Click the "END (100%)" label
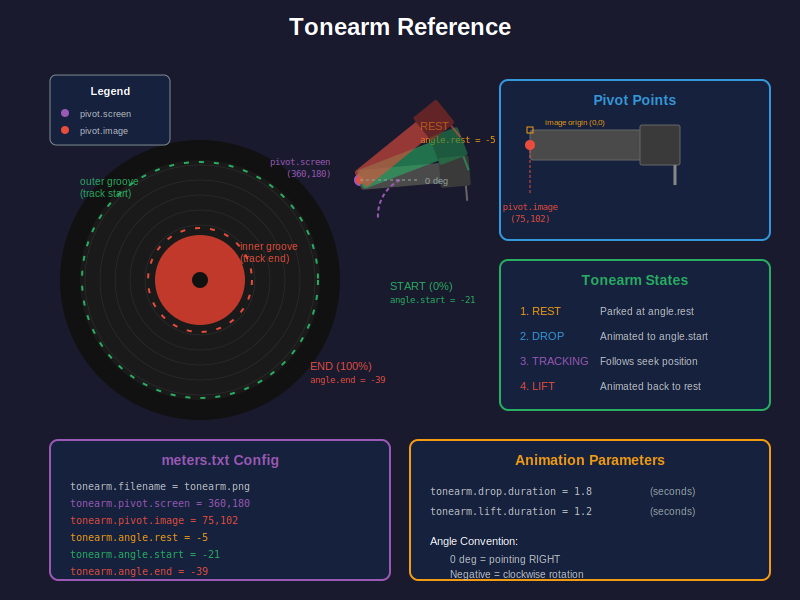Image resolution: width=800 pixels, height=600 pixels. [341, 366]
